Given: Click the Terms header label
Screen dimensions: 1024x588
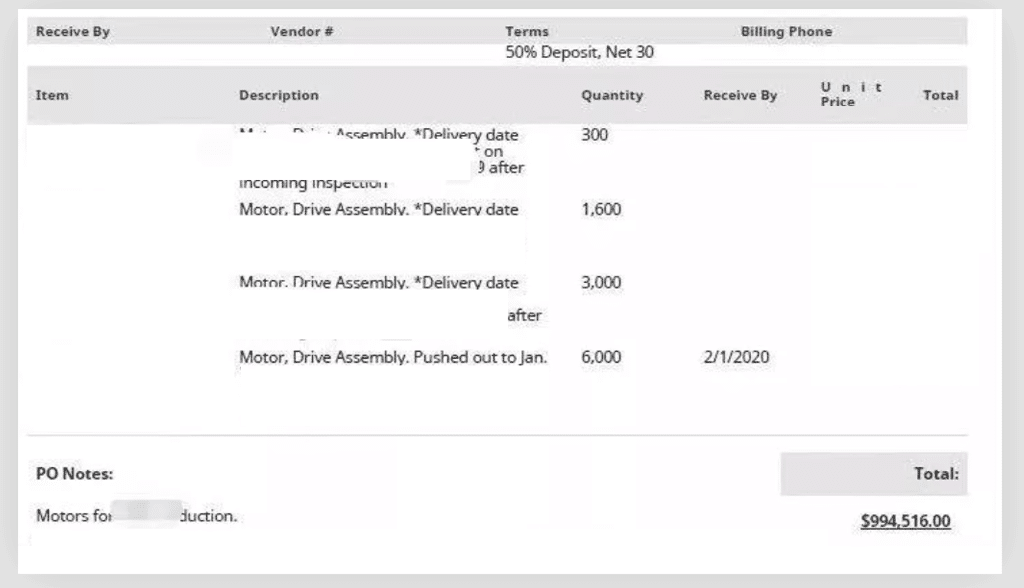Looking at the screenshot, I should tap(526, 31).
